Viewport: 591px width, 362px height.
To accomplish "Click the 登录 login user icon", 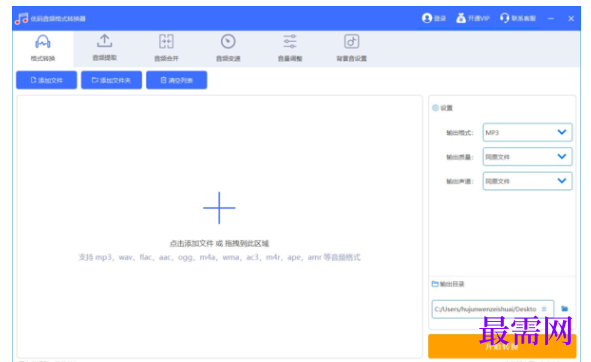I will [427, 18].
